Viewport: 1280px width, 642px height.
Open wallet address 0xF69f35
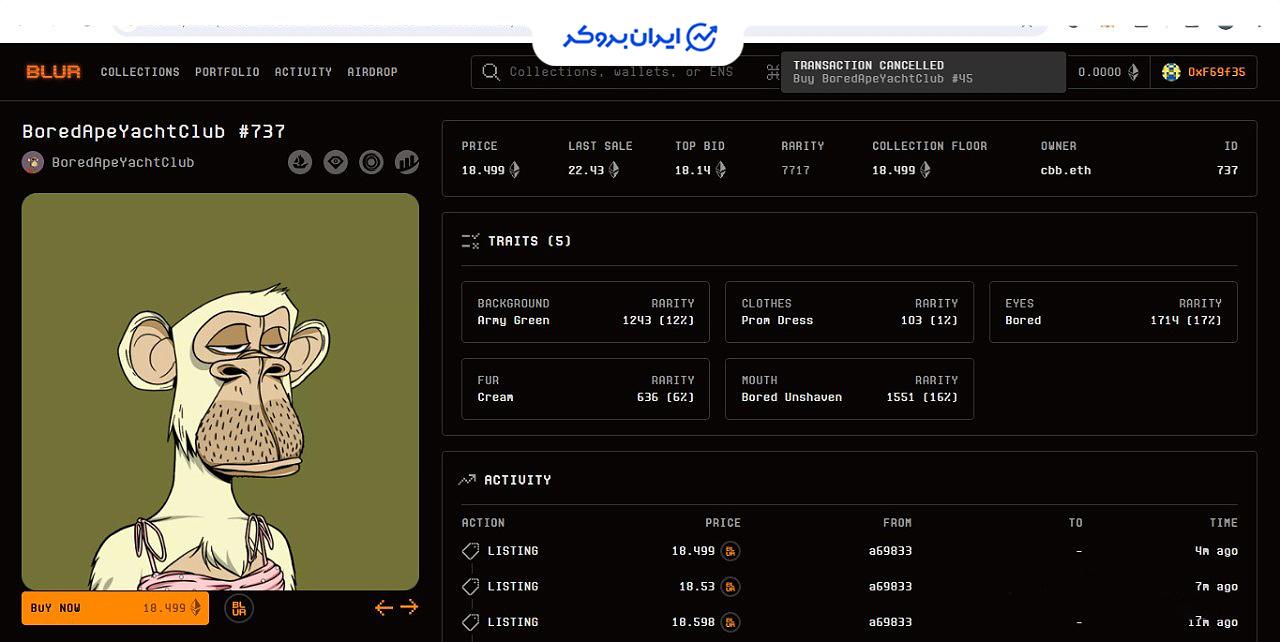click(x=1216, y=72)
